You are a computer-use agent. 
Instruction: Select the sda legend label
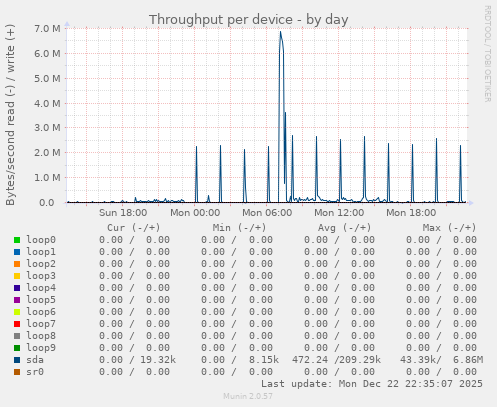pyautogui.click(x=35, y=360)
